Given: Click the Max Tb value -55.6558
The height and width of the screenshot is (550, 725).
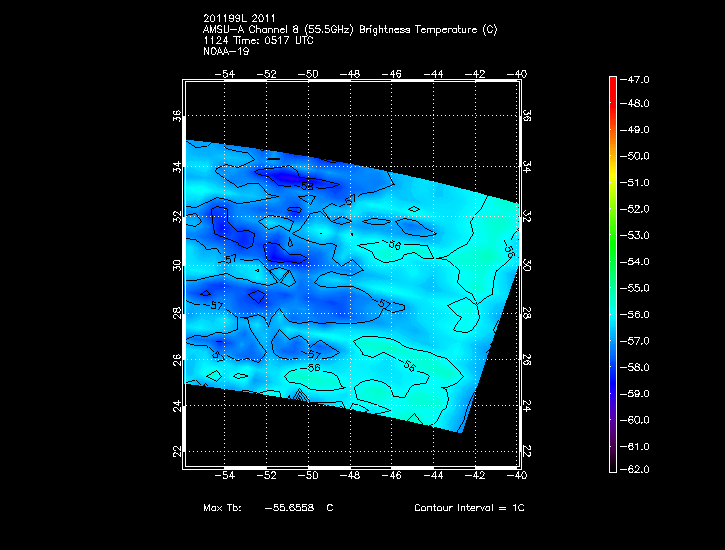Looking at the screenshot, I should coord(289,508).
